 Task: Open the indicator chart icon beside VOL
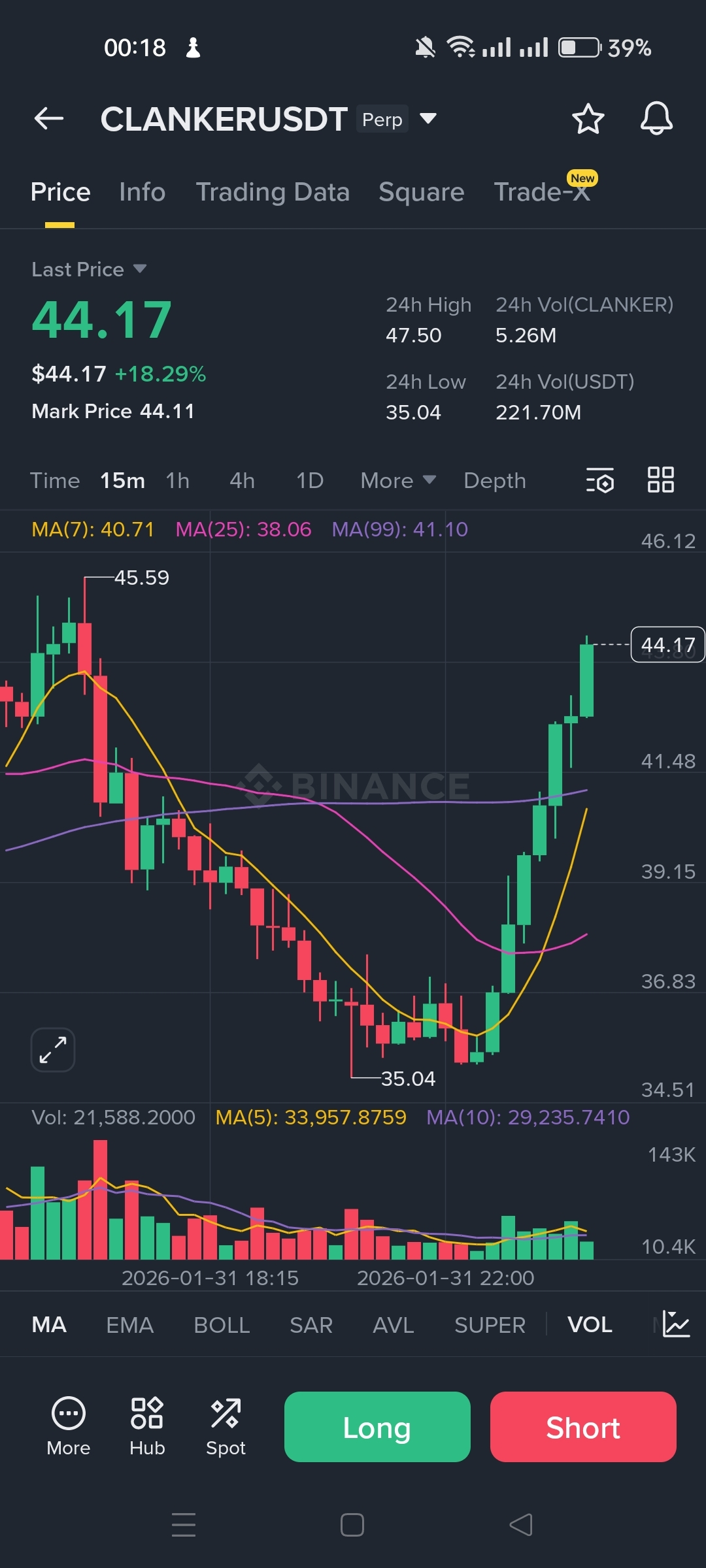coord(676,1324)
